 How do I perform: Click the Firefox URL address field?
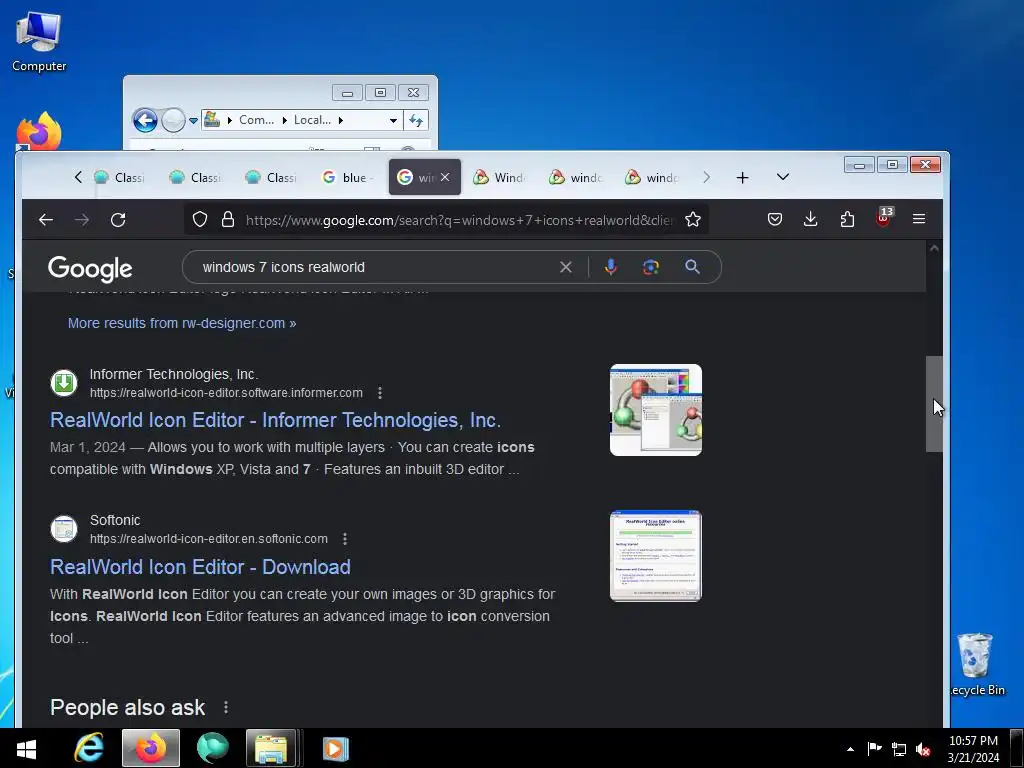(x=458, y=220)
